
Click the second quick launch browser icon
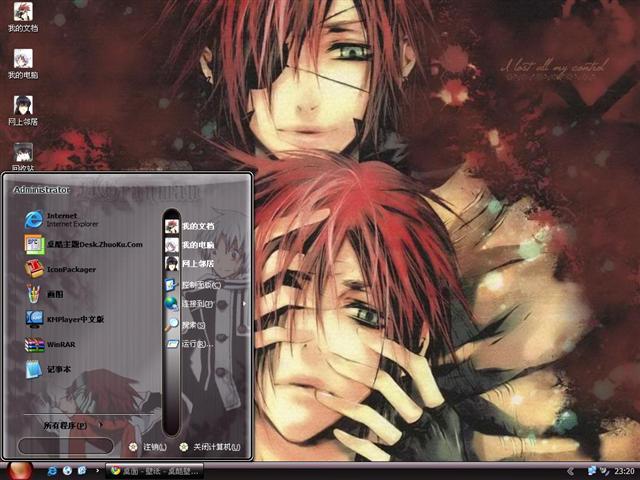pyautogui.click(x=67, y=471)
